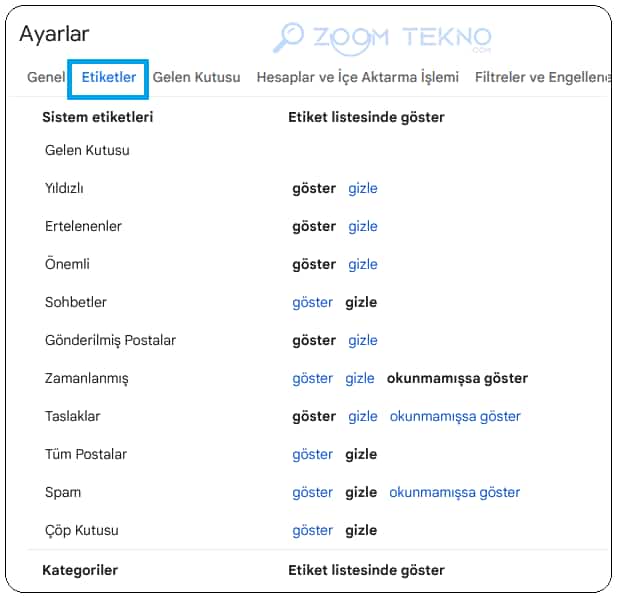
Task: Set Spam to okunmamışsa göster
Action: tap(454, 492)
